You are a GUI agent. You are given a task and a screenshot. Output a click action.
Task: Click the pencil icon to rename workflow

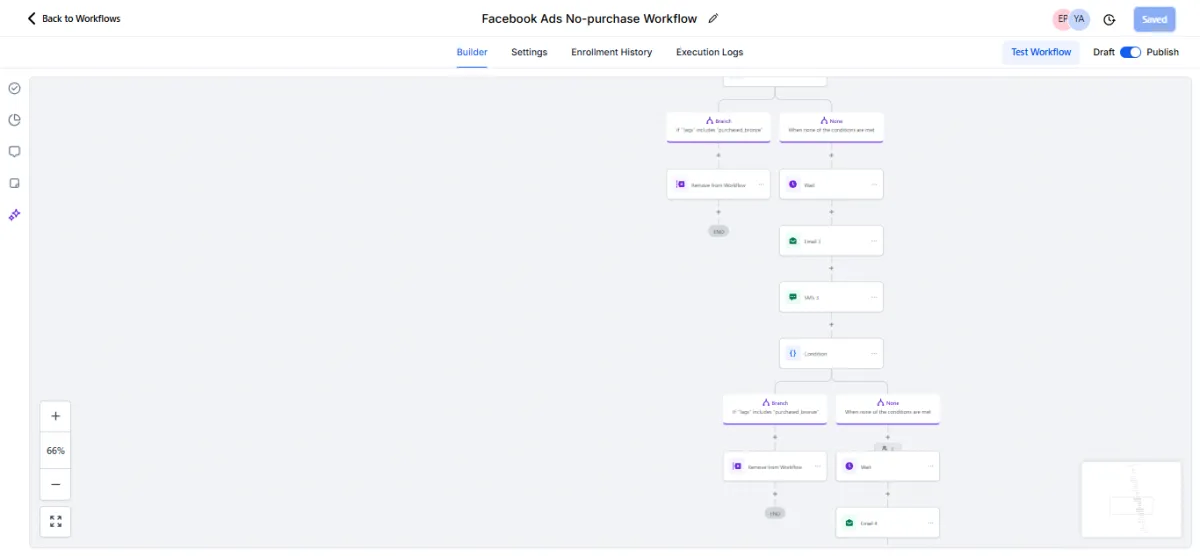coord(713,18)
